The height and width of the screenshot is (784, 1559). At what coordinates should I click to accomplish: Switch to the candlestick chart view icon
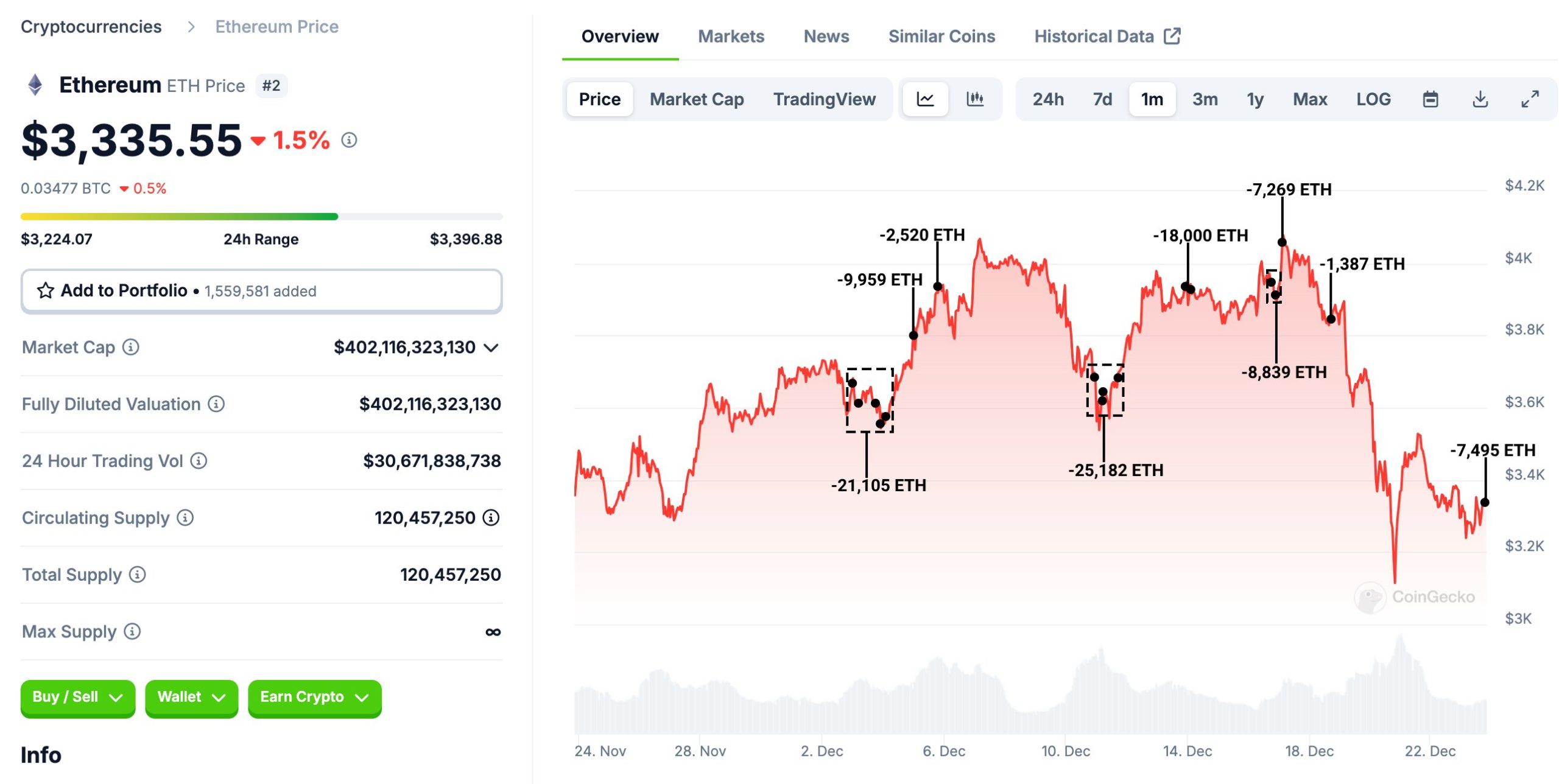[975, 99]
